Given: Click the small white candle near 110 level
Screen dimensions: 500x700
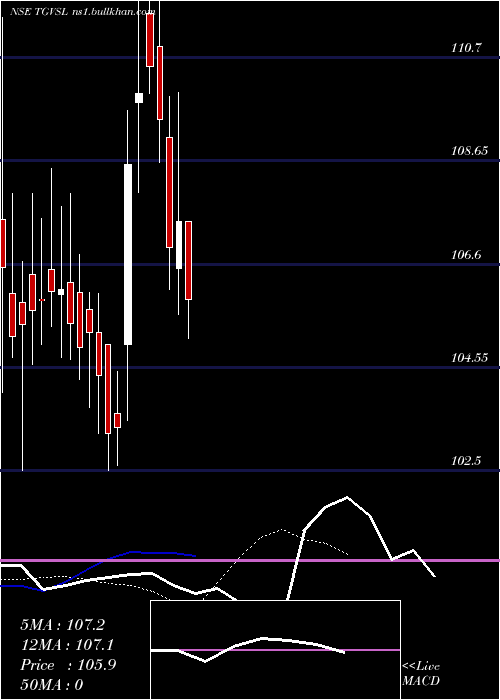Looking at the screenshot, I should tap(139, 98).
